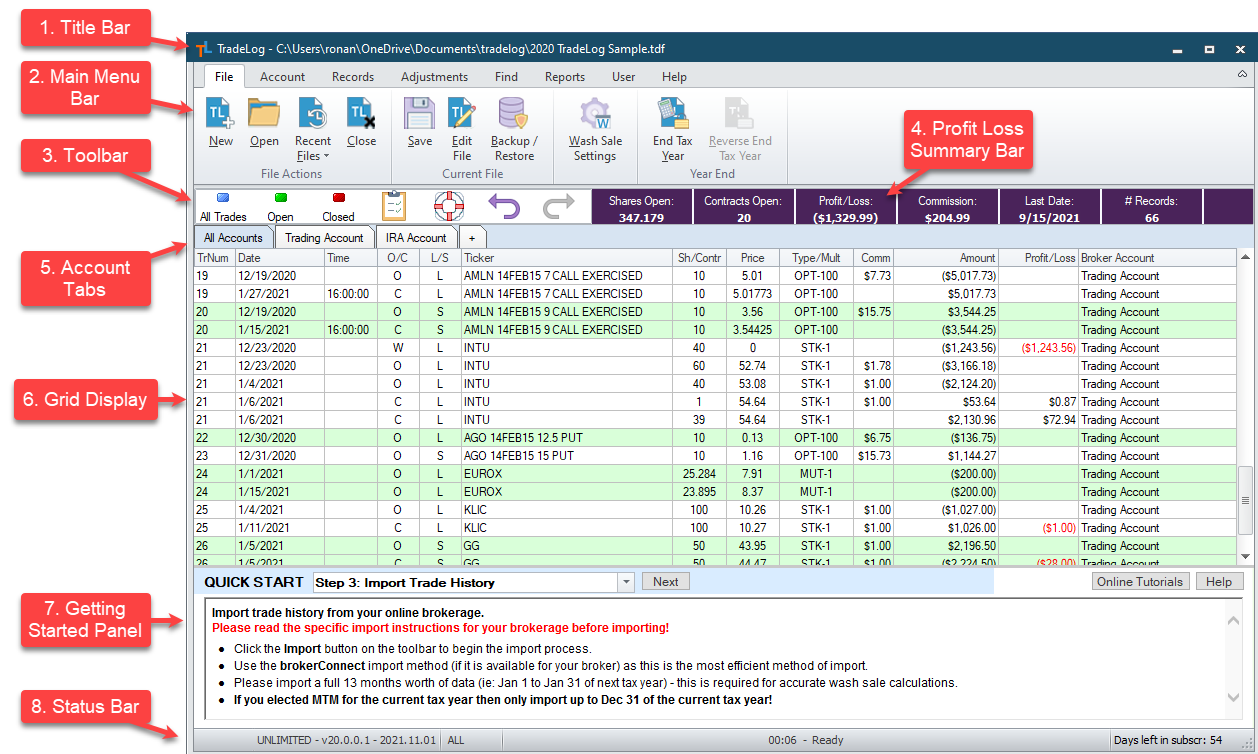Close the current file via the Close icon
The height and width of the screenshot is (754, 1258).
click(x=361, y=122)
